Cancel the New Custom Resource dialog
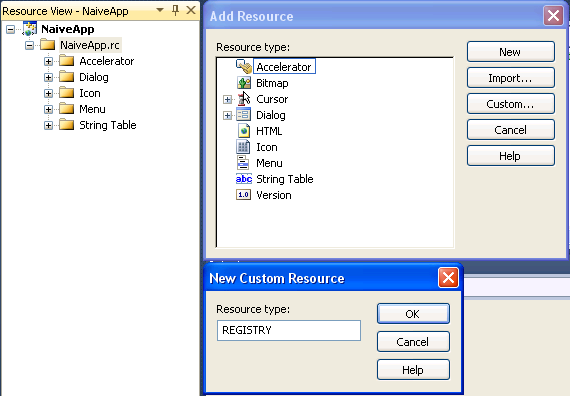The image size is (570, 396). (413, 341)
